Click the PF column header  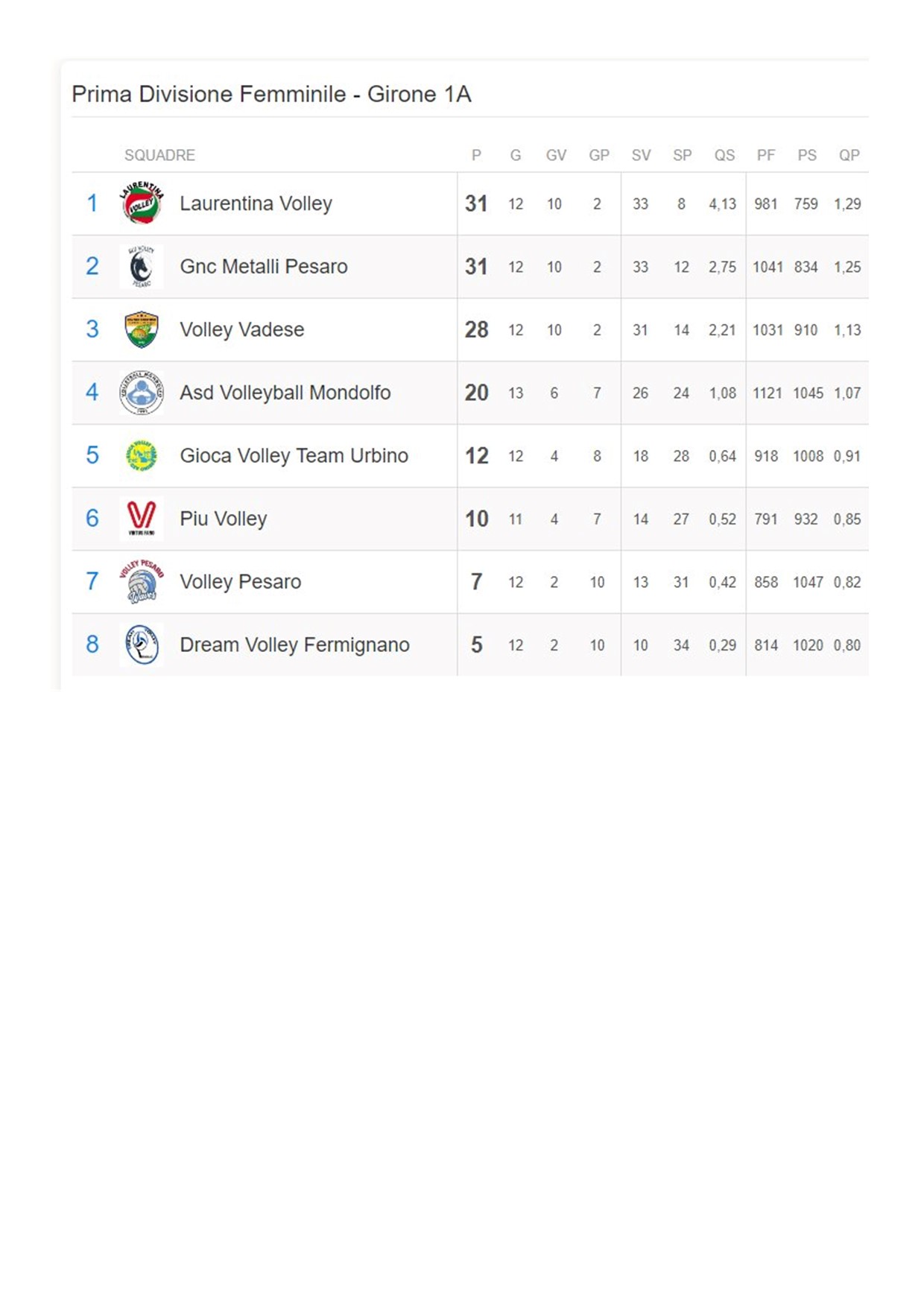pyautogui.click(x=766, y=155)
